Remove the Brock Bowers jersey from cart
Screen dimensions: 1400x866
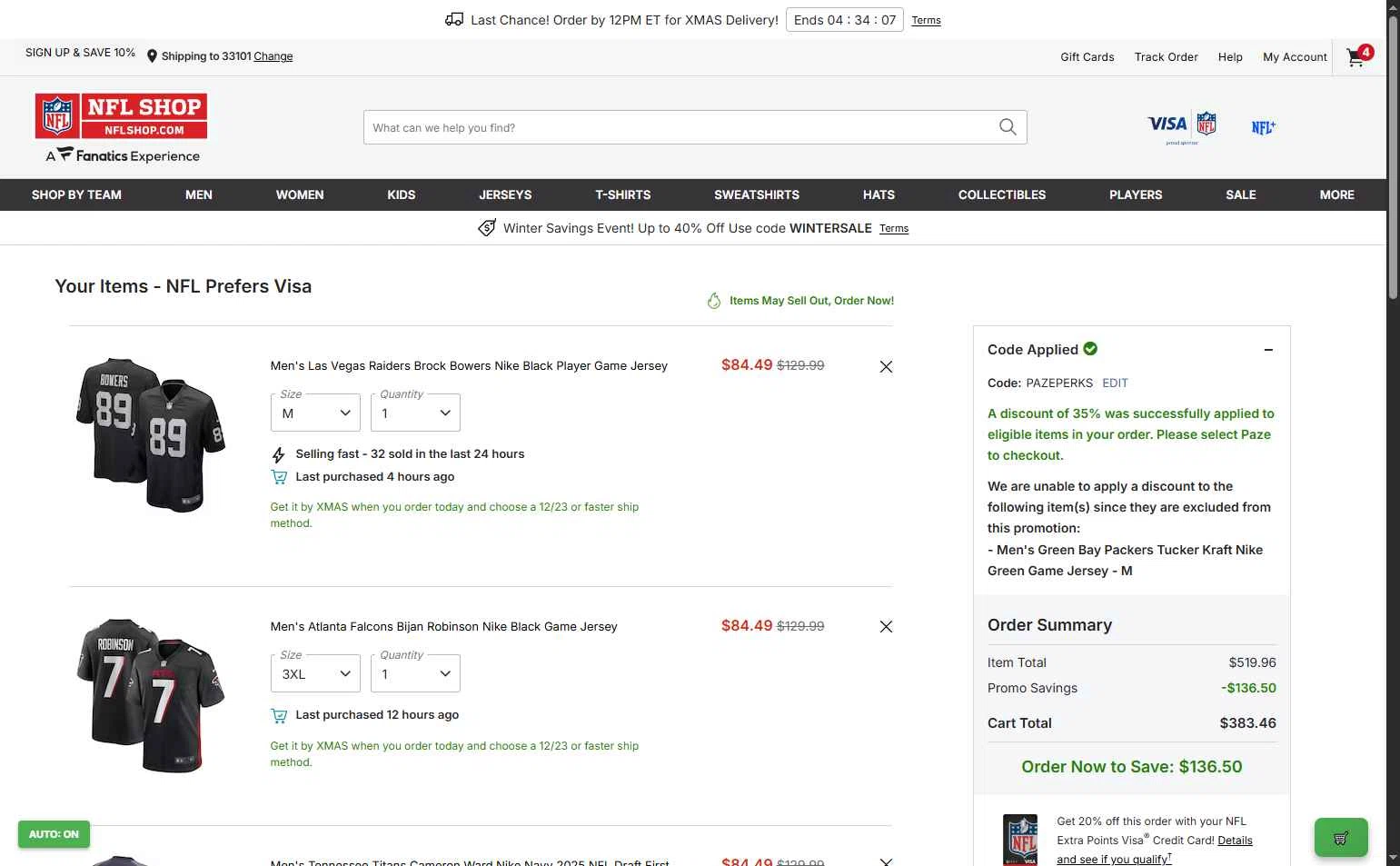tap(886, 366)
